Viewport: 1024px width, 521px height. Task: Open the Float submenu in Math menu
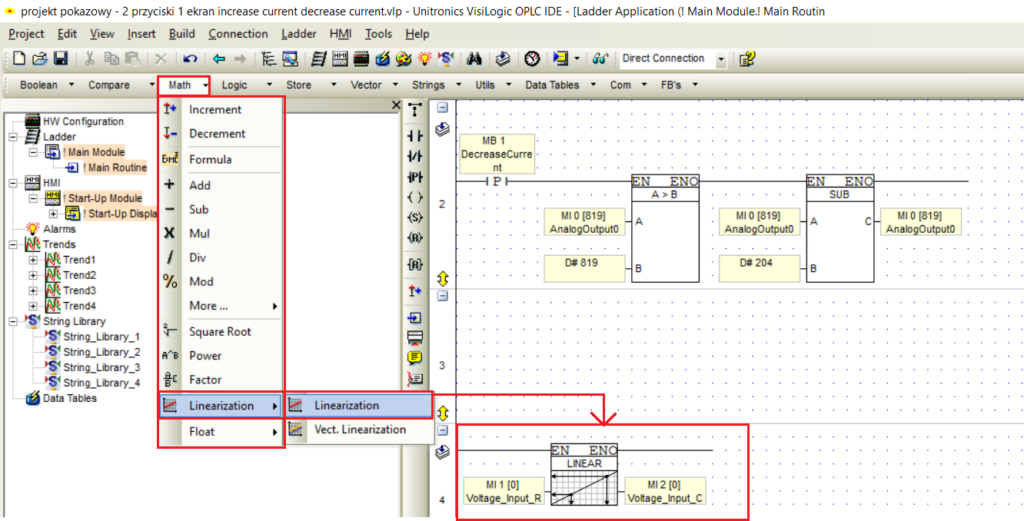(221, 432)
